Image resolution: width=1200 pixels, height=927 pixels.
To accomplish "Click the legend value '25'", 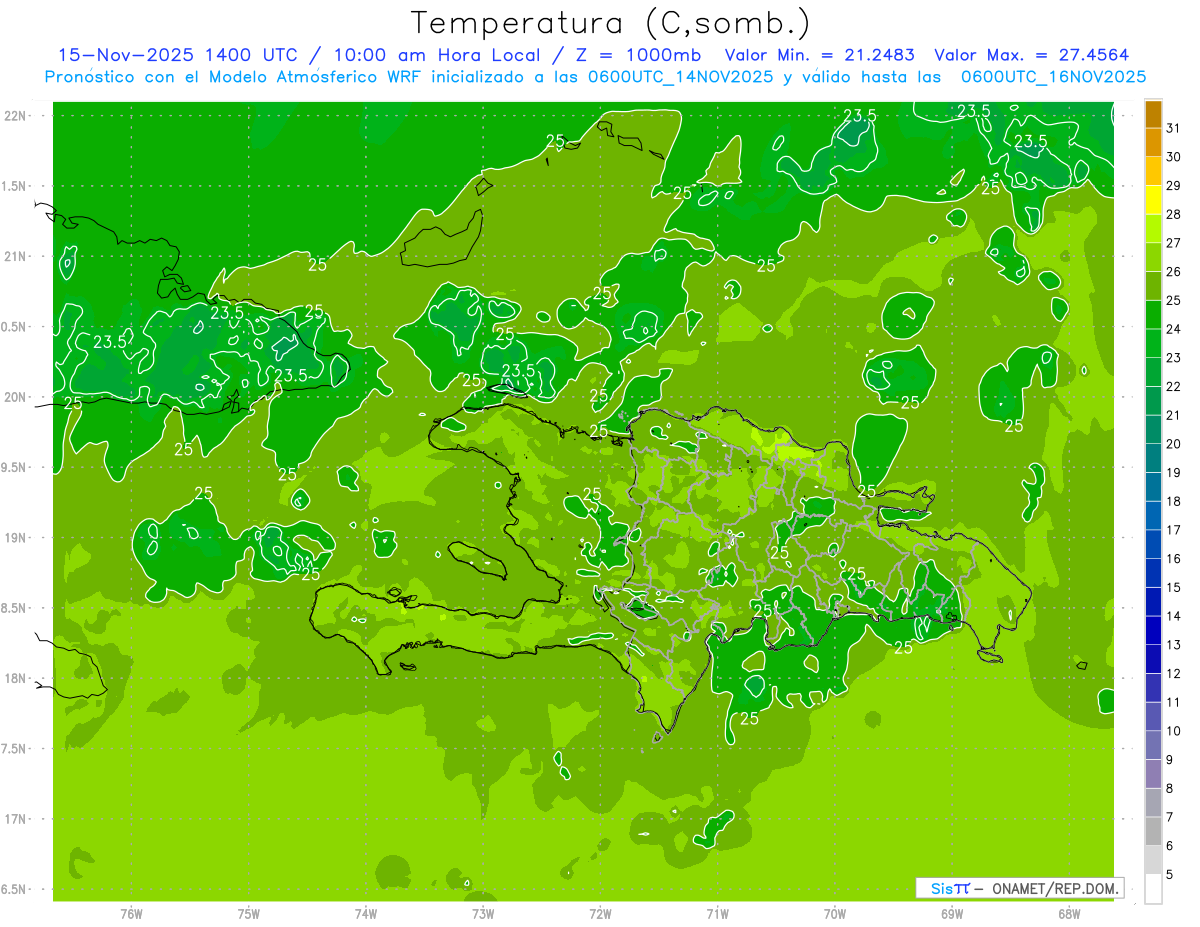I will click(1174, 300).
